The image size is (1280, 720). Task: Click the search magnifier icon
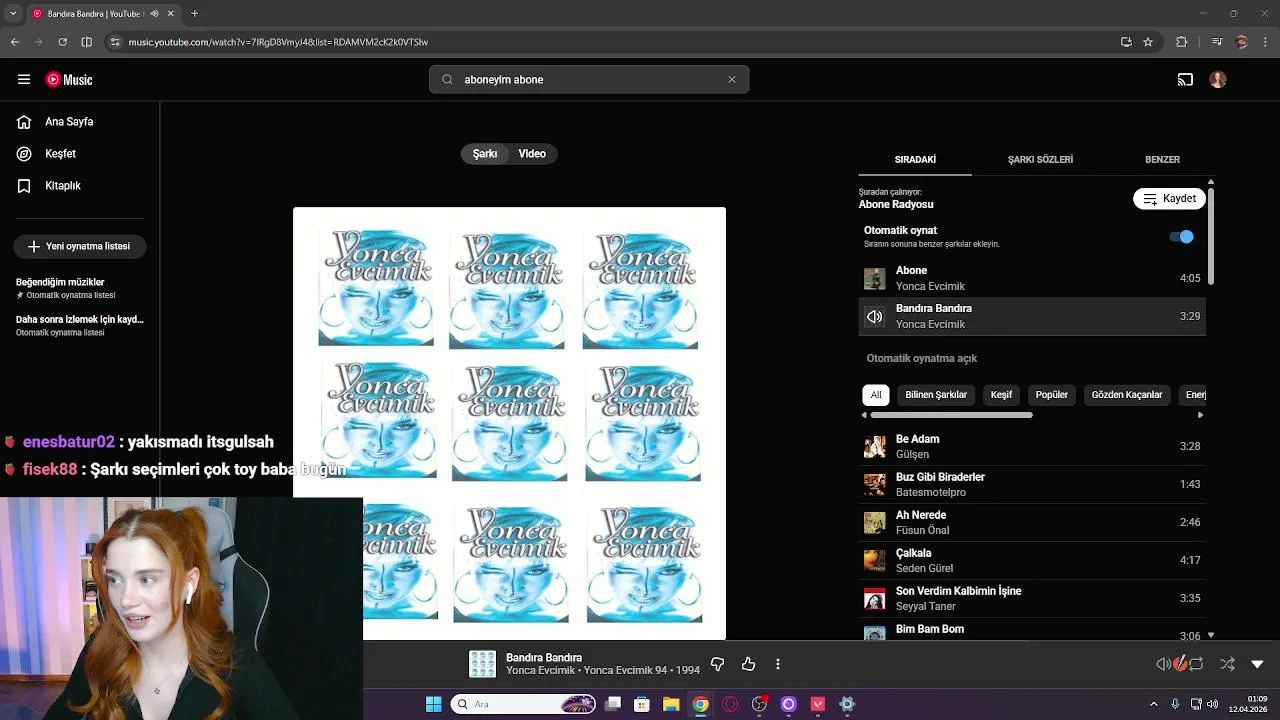447,80
